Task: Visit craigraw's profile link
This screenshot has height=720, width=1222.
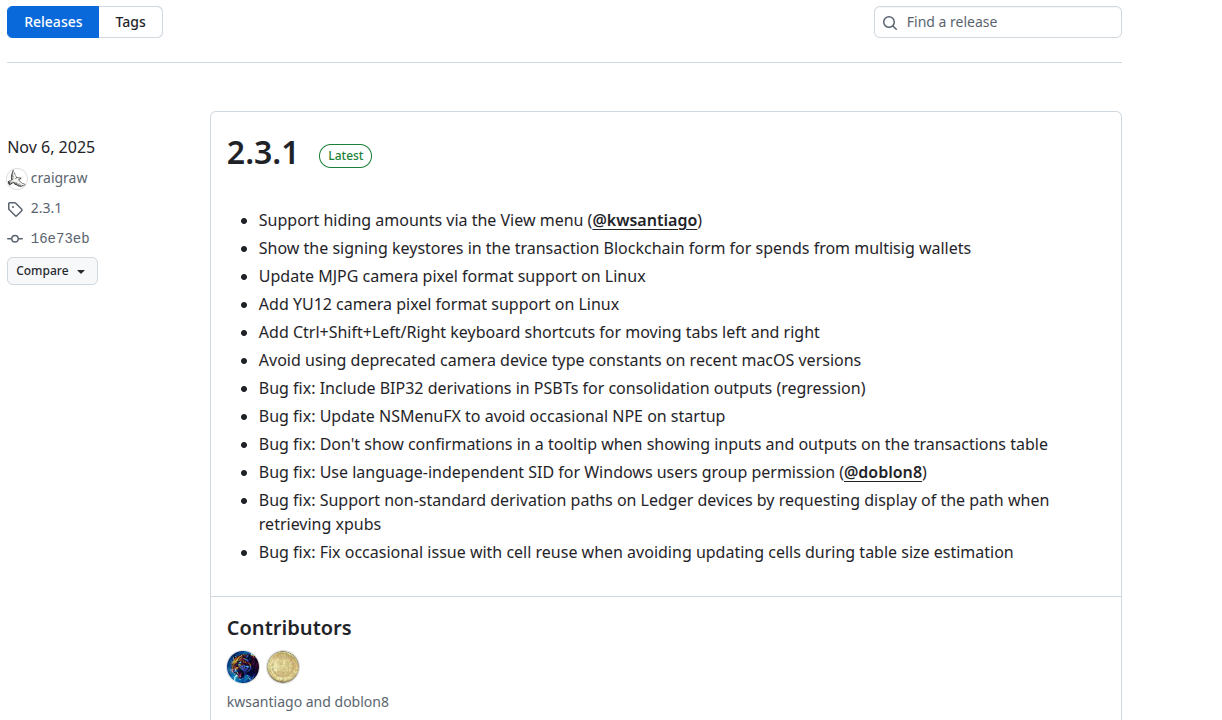Action: tap(59, 178)
